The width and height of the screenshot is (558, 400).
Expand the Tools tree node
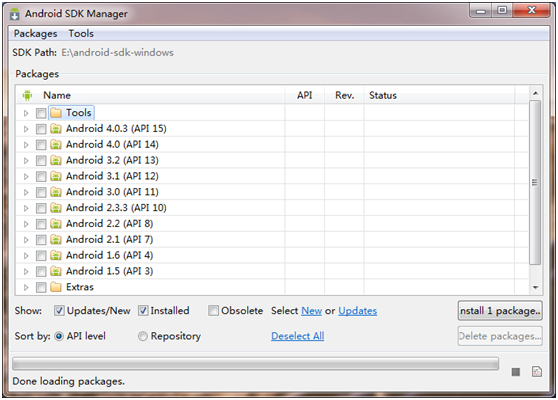(x=26, y=113)
